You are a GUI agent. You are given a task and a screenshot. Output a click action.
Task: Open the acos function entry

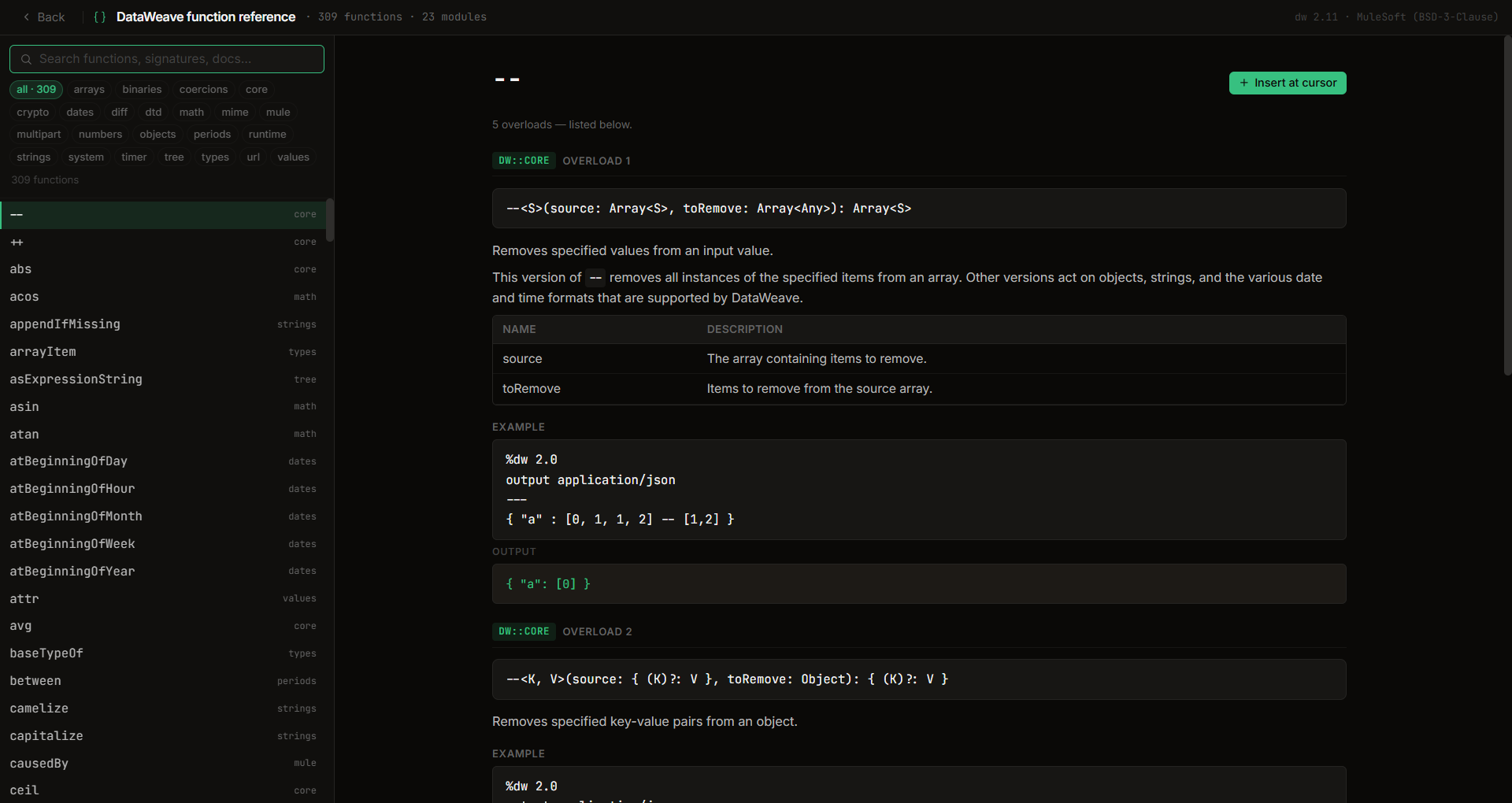point(163,297)
